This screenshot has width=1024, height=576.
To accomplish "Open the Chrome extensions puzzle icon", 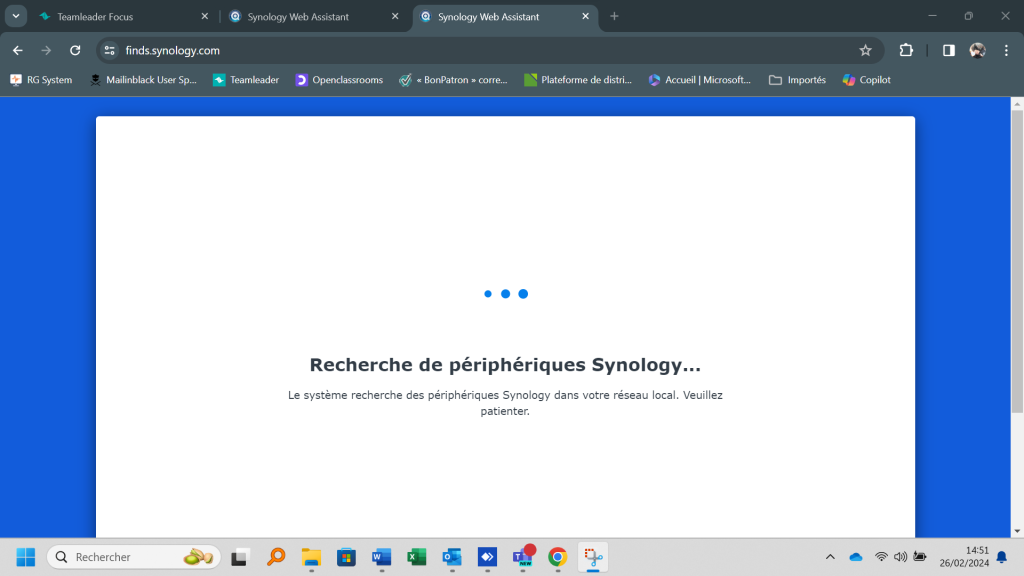I will pyautogui.click(x=906, y=50).
